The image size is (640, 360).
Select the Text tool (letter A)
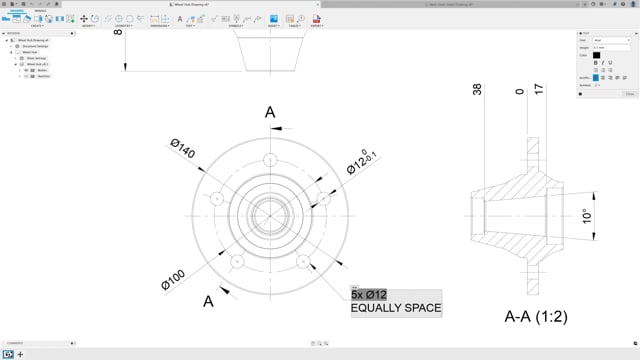180,19
